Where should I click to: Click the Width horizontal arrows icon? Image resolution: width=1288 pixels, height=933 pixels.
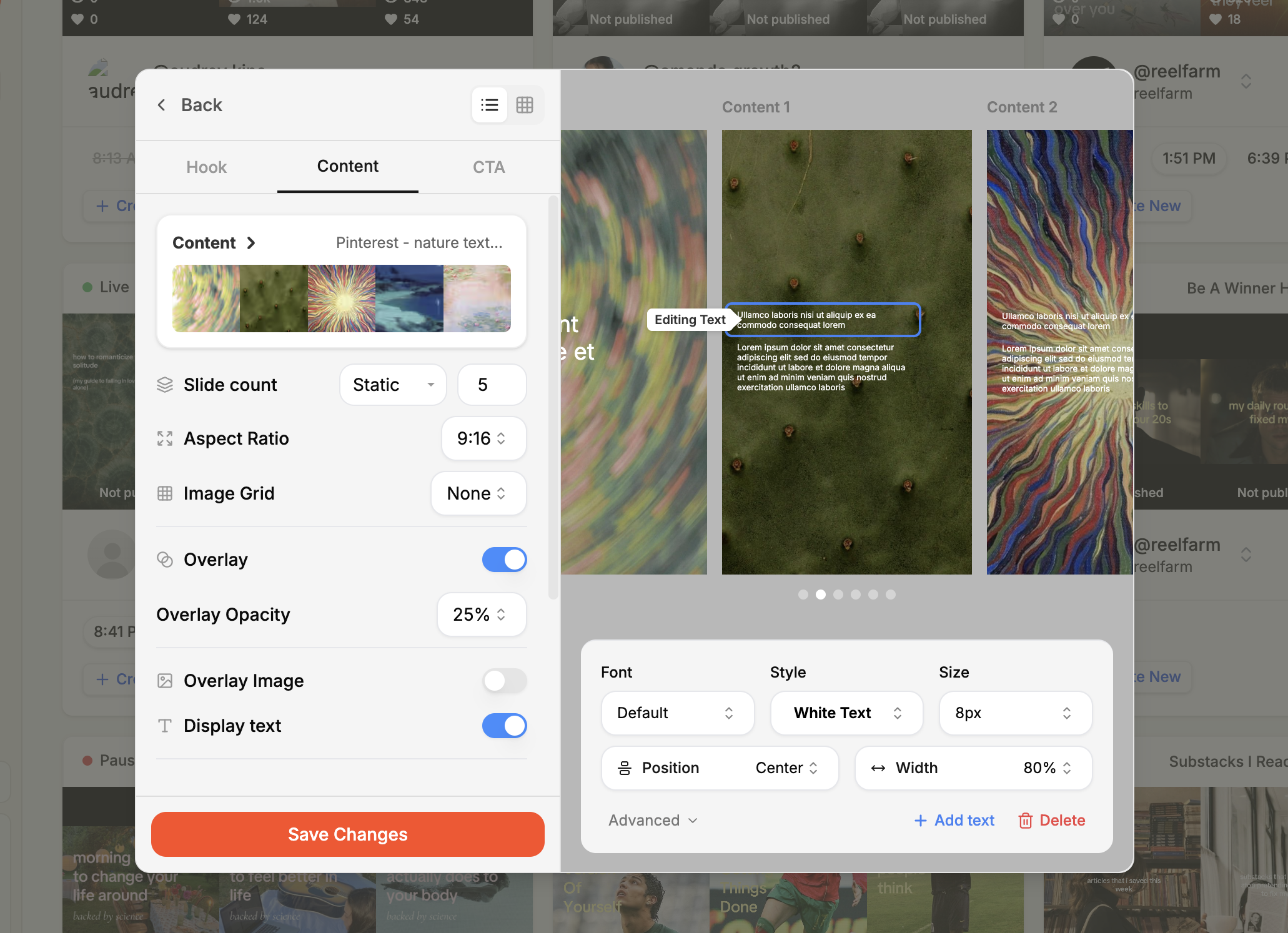[x=878, y=768]
